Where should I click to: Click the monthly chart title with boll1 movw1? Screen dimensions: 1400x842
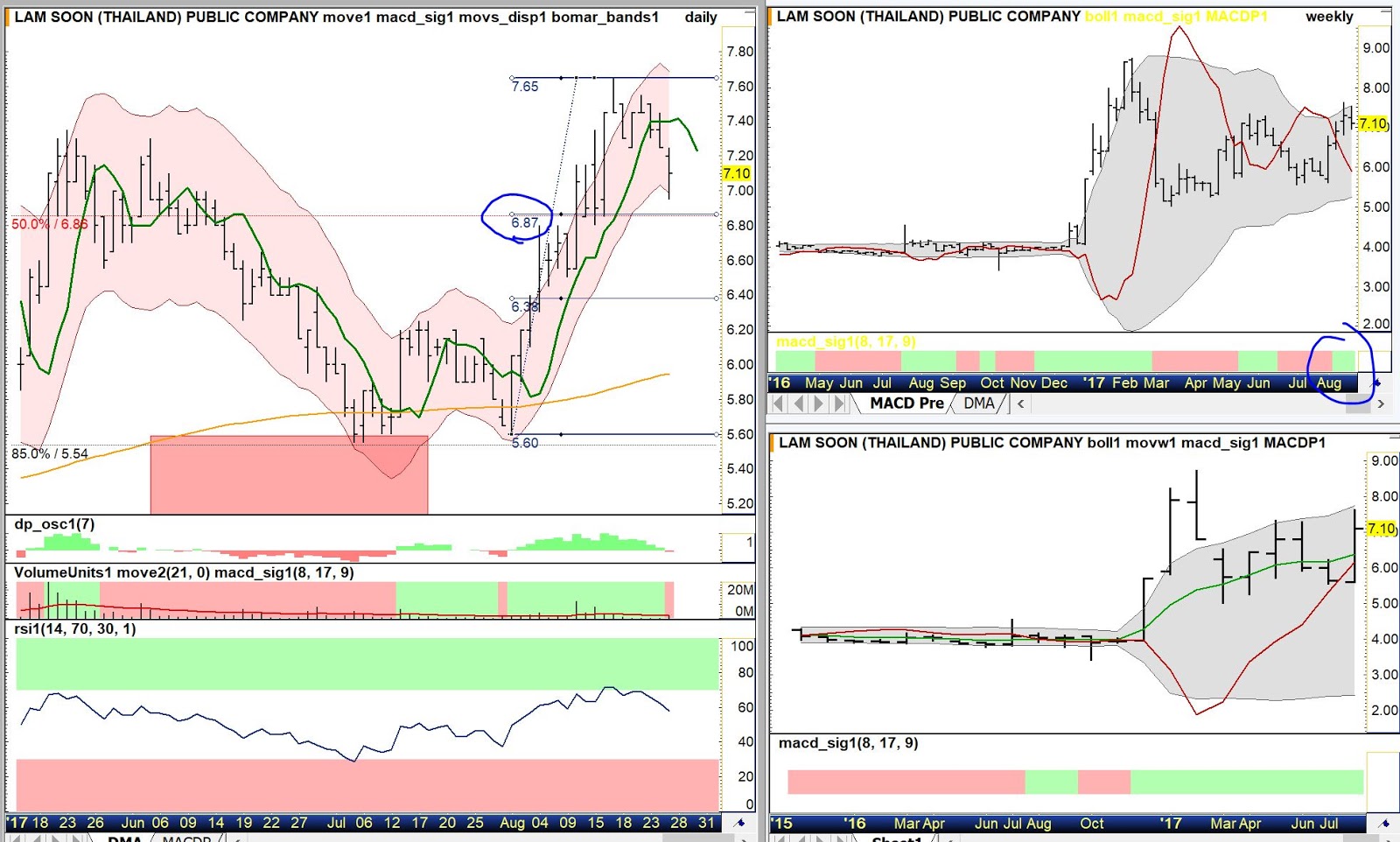point(1052,443)
